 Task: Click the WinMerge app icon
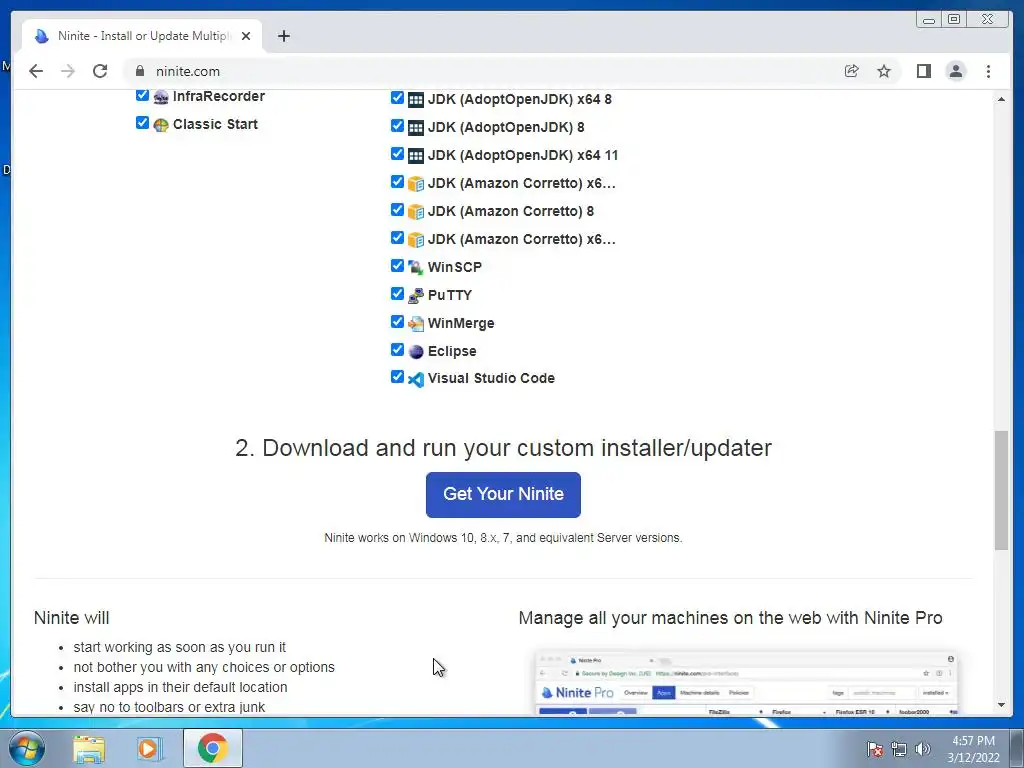(416, 324)
